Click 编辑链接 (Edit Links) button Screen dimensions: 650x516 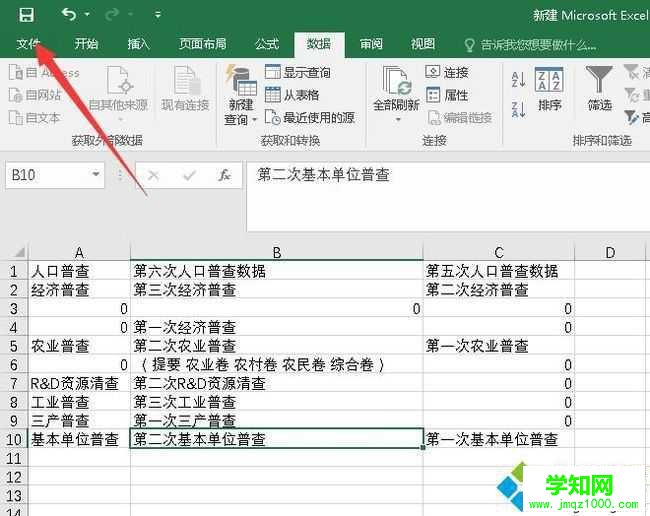pyautogui.click(x=460, y=118)
